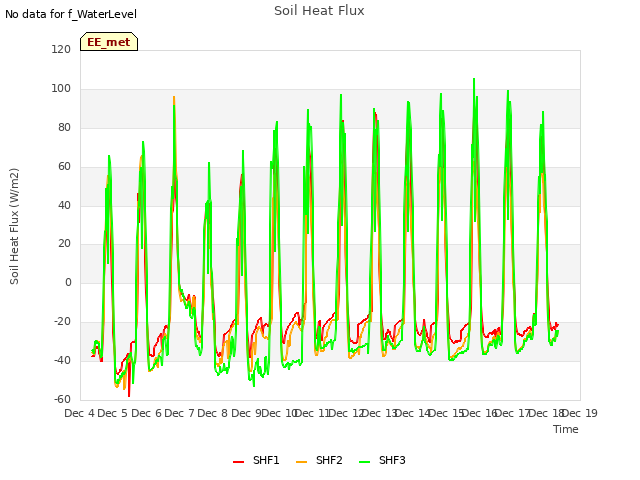Click the -60 y-axis tick label
Screen dimensions: 640x480
coord(62,399)
